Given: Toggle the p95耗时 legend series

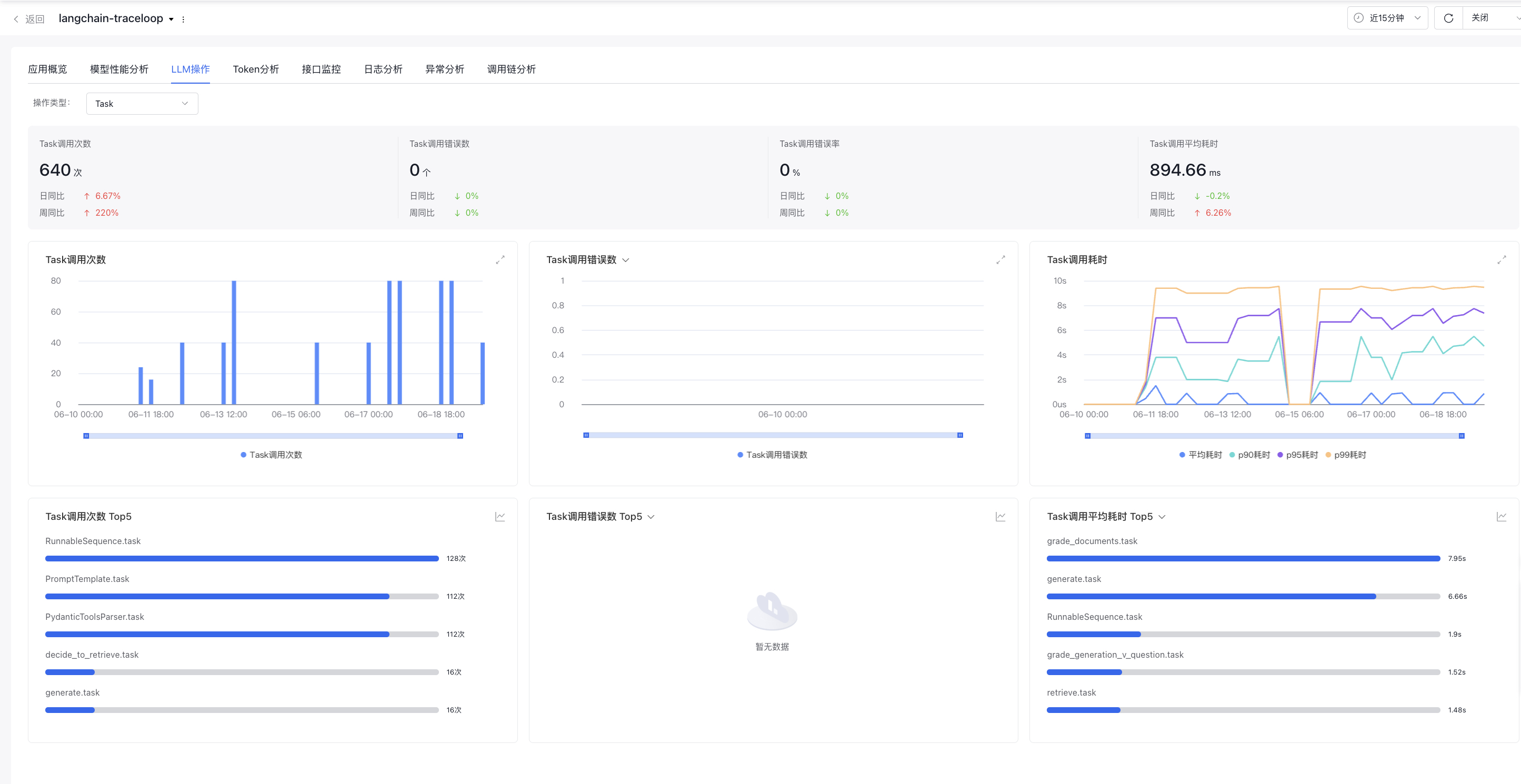Looking at the screenshot, I should click(x=1297, y=455).
